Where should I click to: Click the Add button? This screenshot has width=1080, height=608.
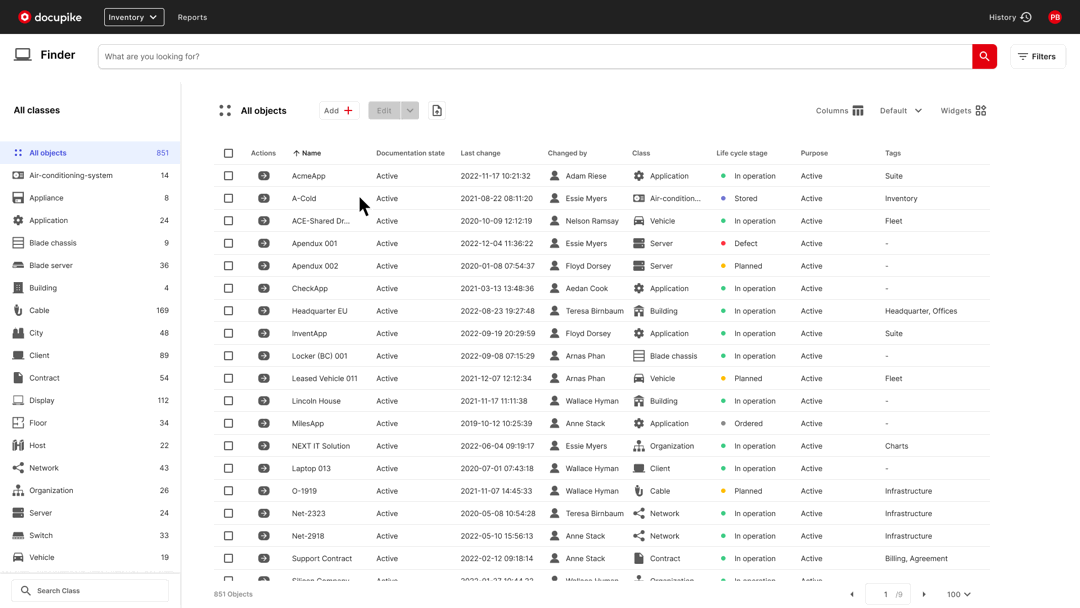coord(338,110)
